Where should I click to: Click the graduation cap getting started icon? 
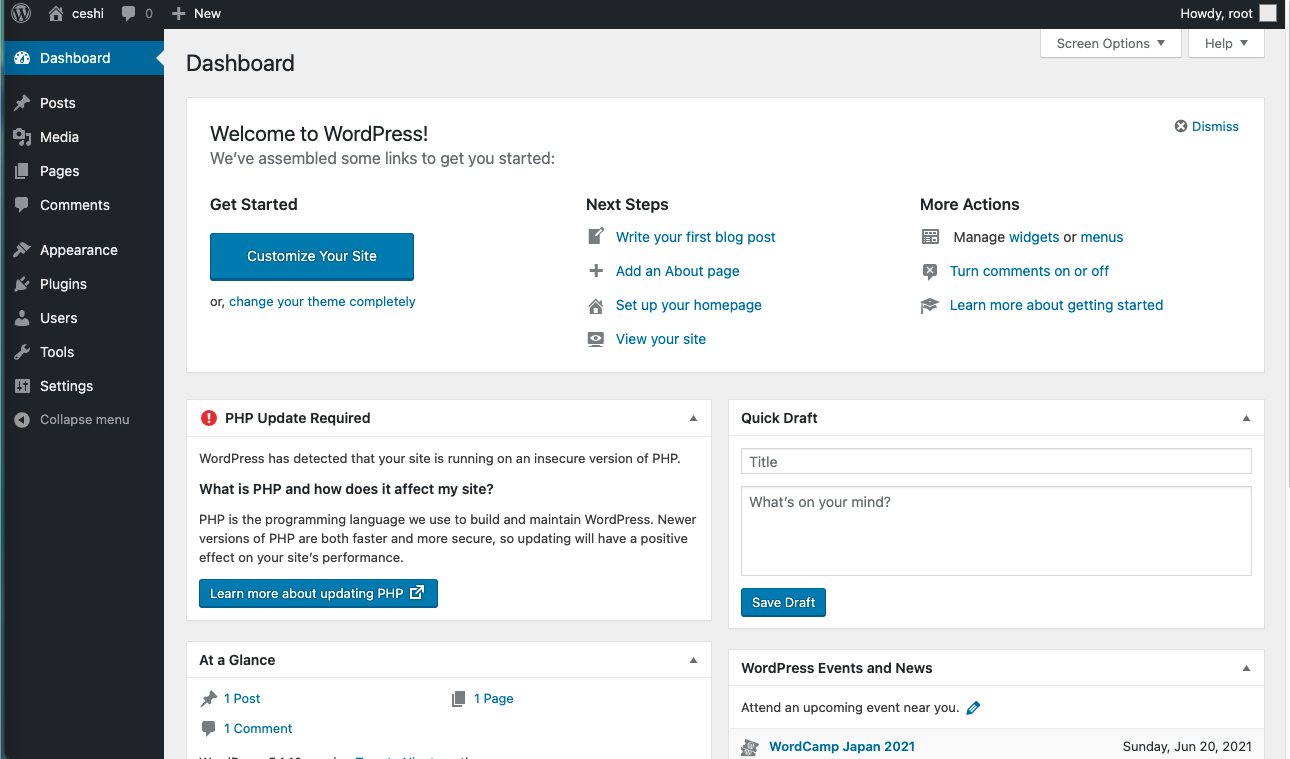930,305
